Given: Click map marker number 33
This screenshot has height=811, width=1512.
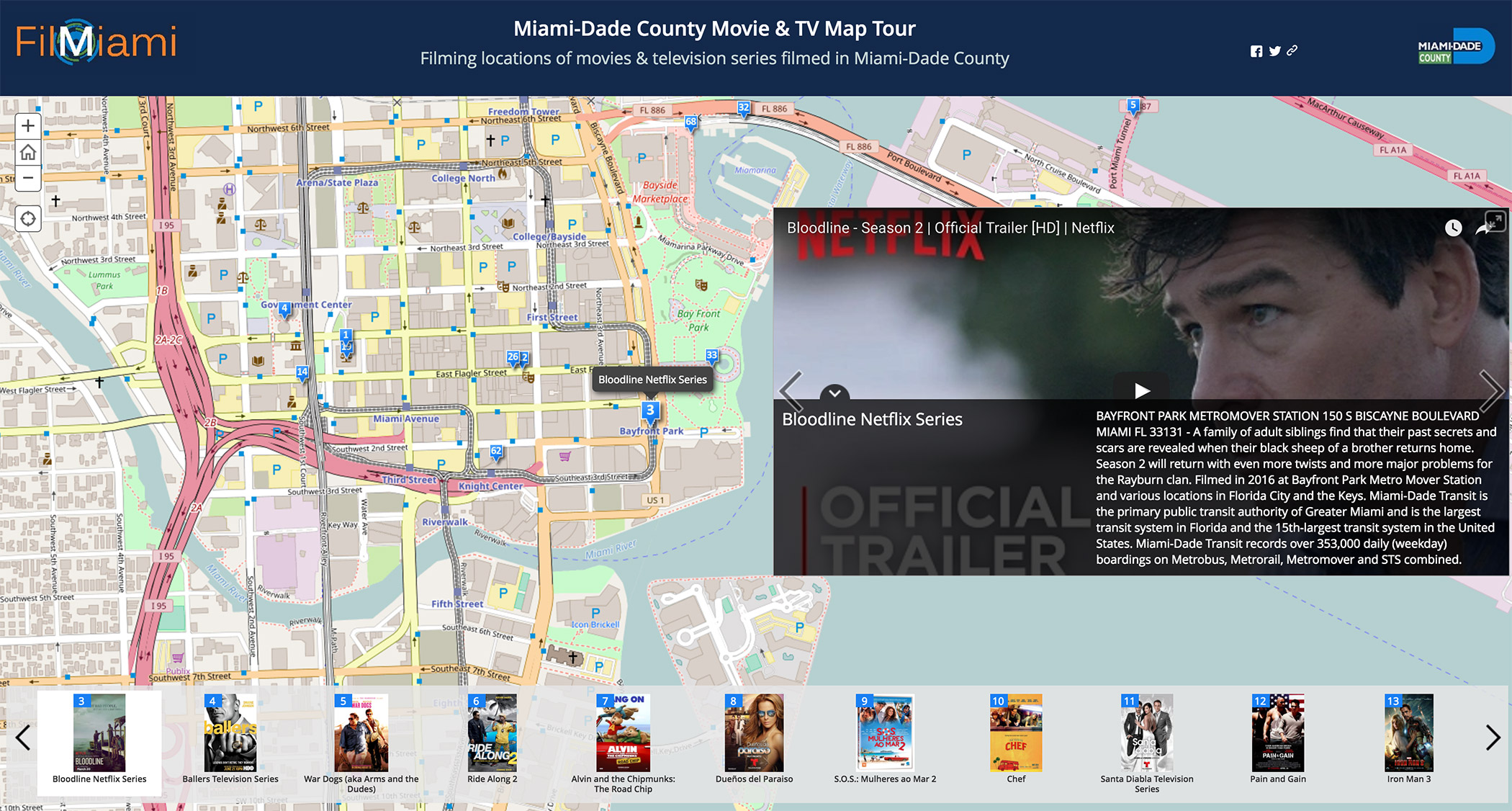Looking at the screenshot, I should pyautogui.click(x=711, y=356).
